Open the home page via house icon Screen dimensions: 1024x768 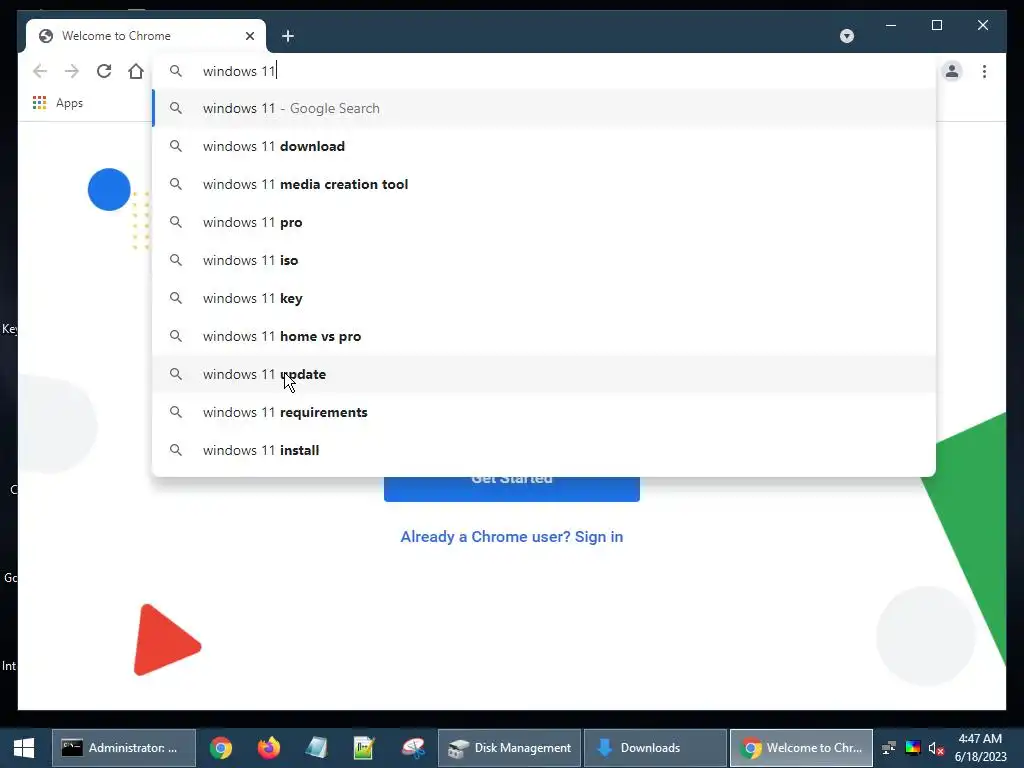[x=136, y=71]
